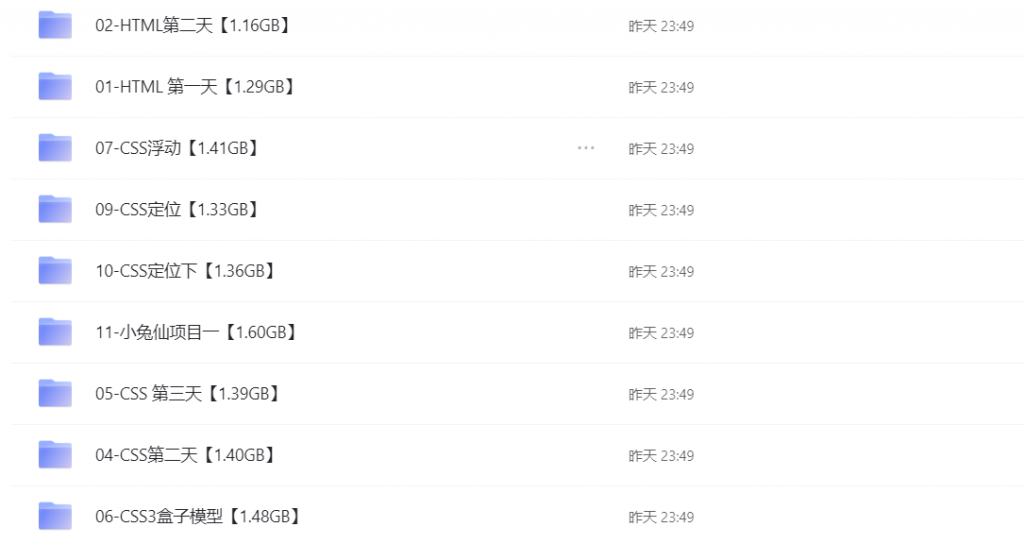Click the folder icon for 06-CSS3盒子模型
The image size is (1024, 544).
coord(55,517)
